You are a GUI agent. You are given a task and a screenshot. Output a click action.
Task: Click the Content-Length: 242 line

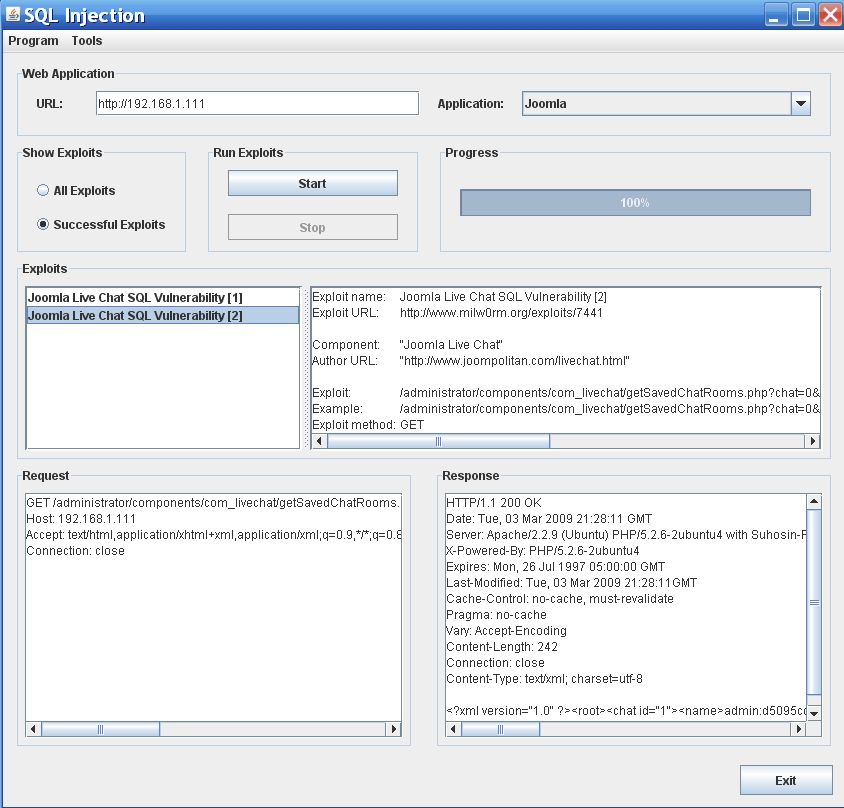(502, 647)
